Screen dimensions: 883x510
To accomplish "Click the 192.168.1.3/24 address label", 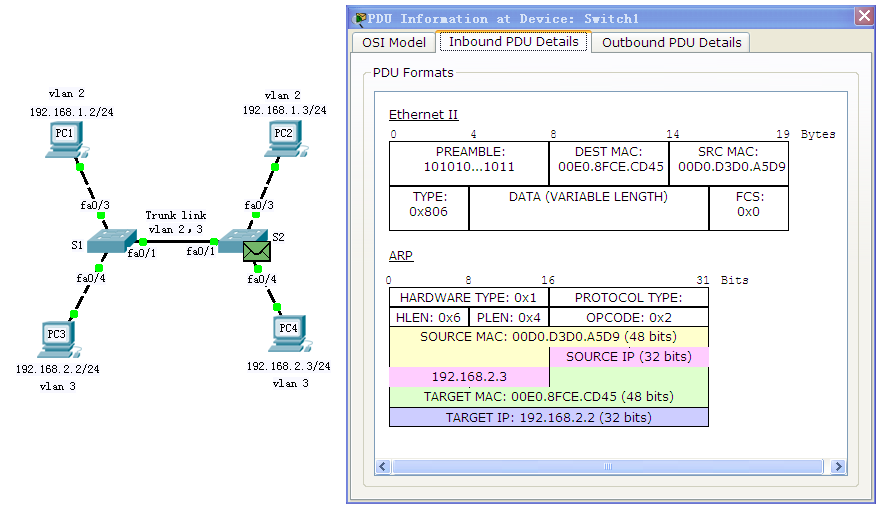I will click(284, 110).
